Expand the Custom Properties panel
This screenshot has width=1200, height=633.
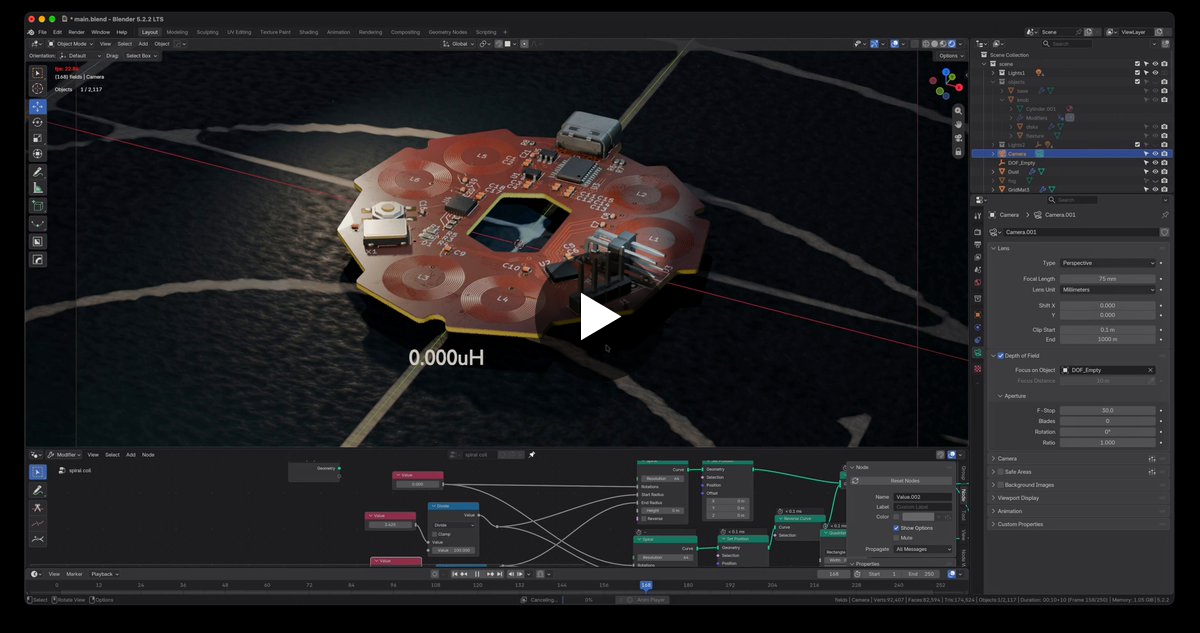click(1020, 524)
